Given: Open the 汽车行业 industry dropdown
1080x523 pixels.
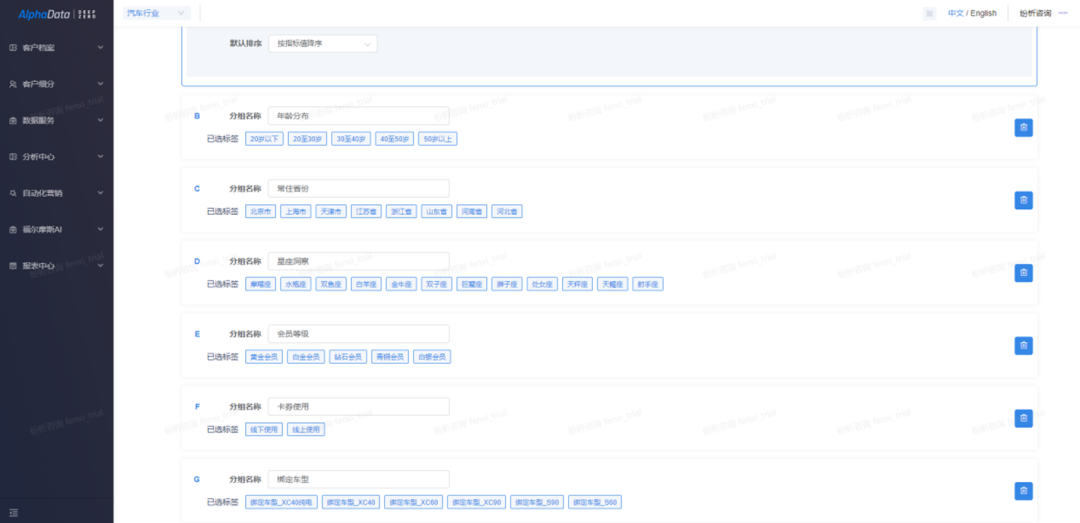Looking at the screenshot, I should (156, 13).
